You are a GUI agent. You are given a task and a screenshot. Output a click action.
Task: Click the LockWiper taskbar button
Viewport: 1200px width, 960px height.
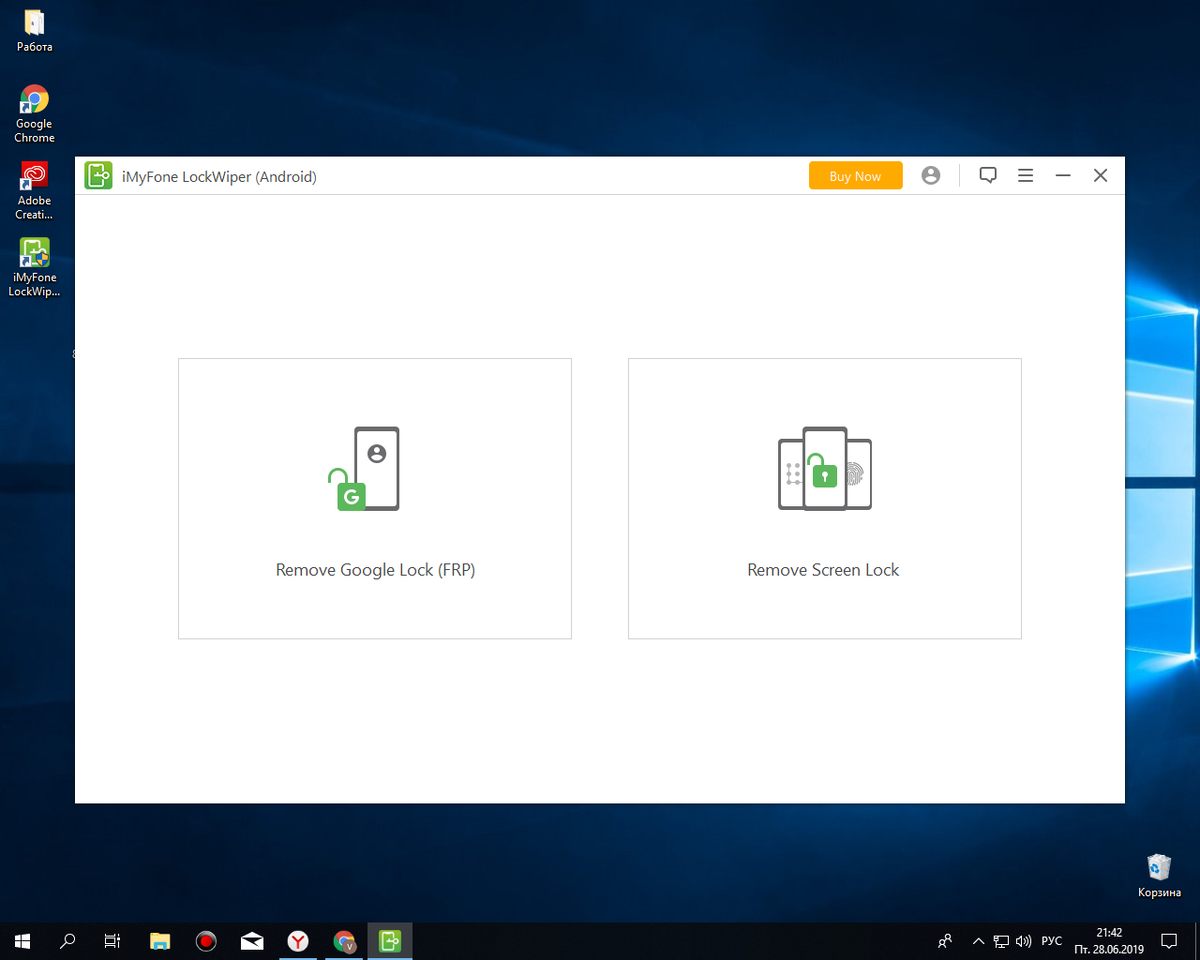[x=390, y=941]
